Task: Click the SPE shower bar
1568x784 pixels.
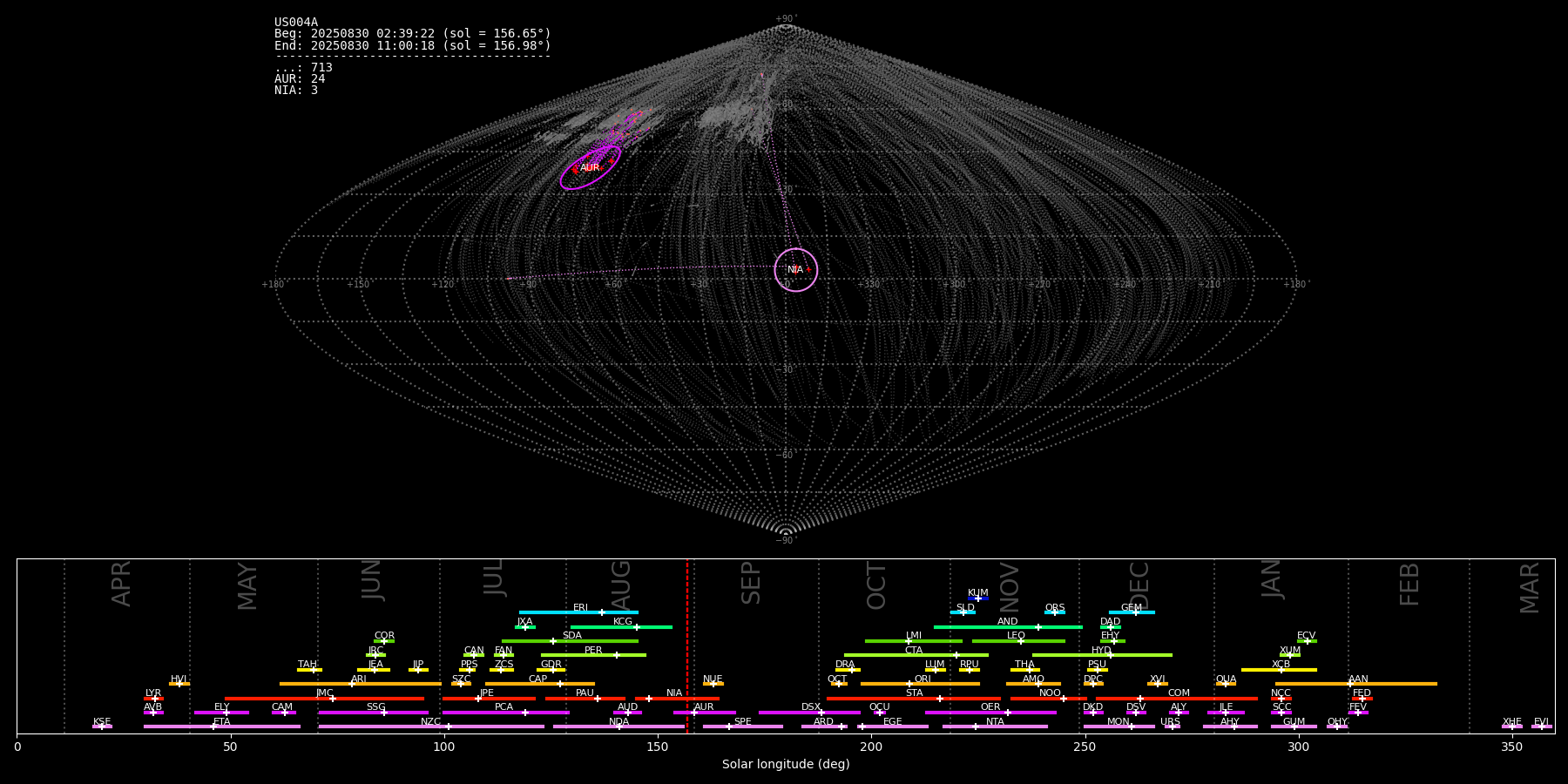Action: click(x=743, y=727)
